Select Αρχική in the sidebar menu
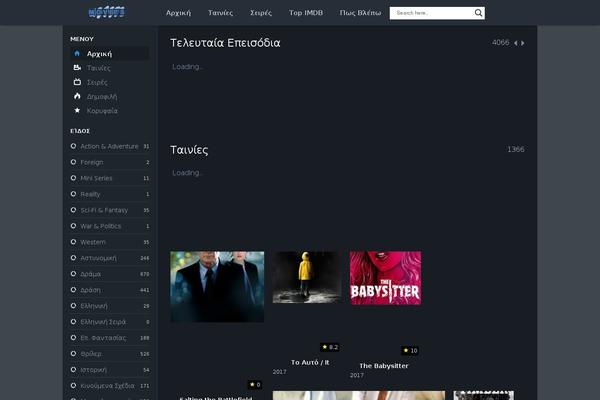Screen dimensions: 600x400 pos(110,54)
